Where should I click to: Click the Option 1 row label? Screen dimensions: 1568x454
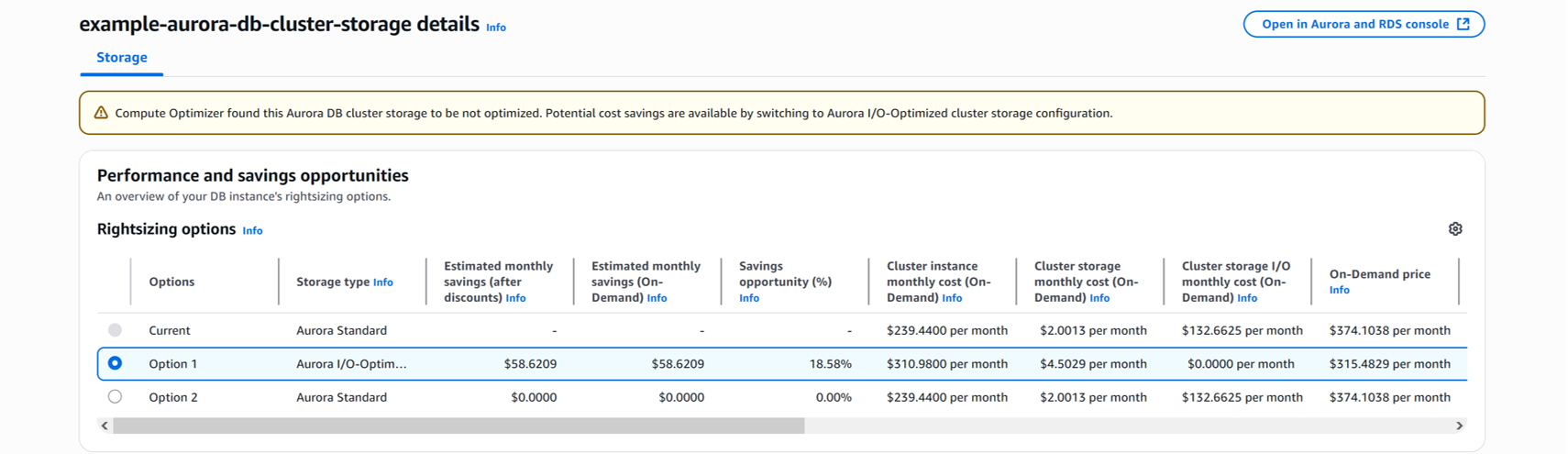pyautogui.click(x=173, y=364)
